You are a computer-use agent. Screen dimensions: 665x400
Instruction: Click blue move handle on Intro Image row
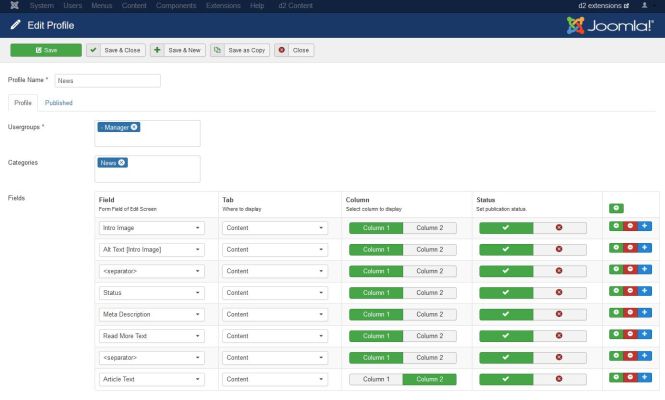tap(644, 226)
